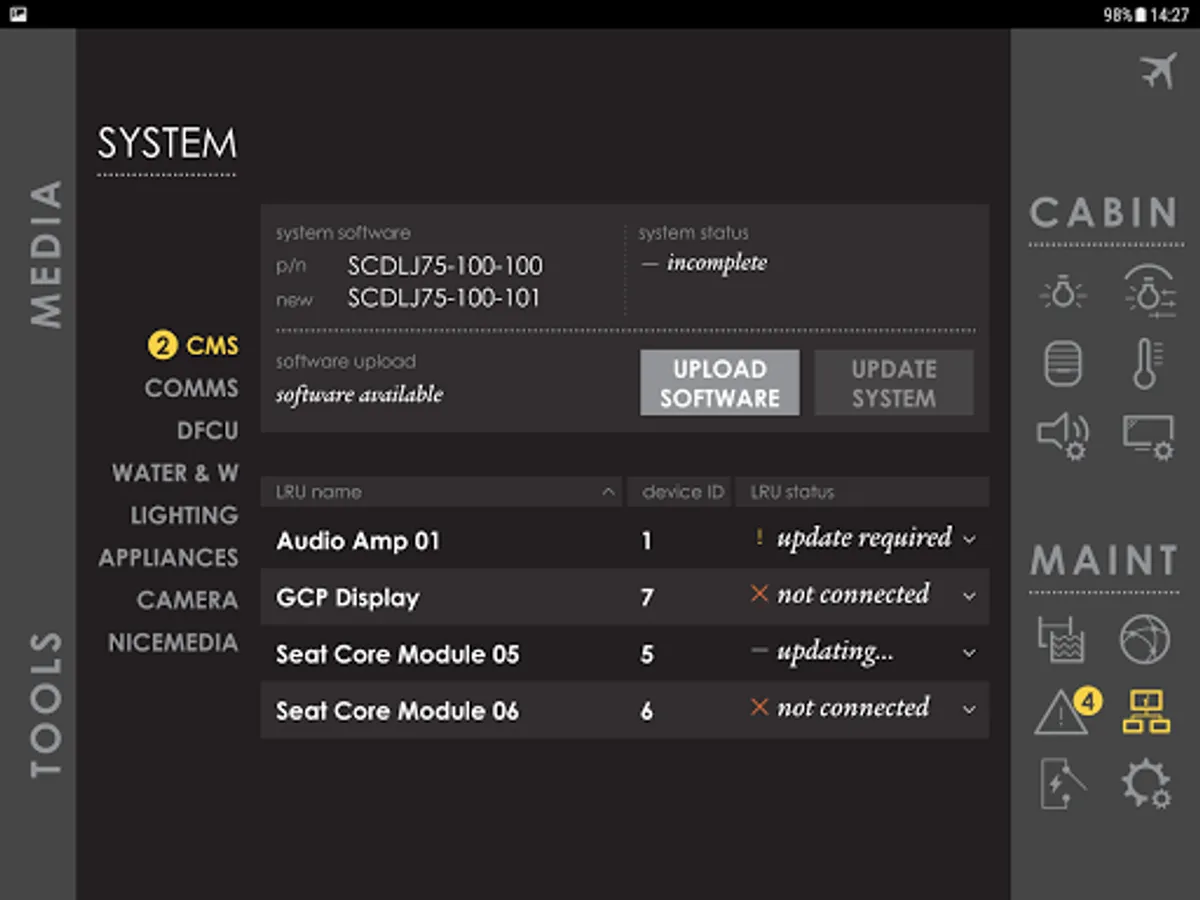Image resolution: width=1200 pixels, height=900 pixels.
Task: Click the window shade icon in CABIN
Action: tap(1062, 363)
